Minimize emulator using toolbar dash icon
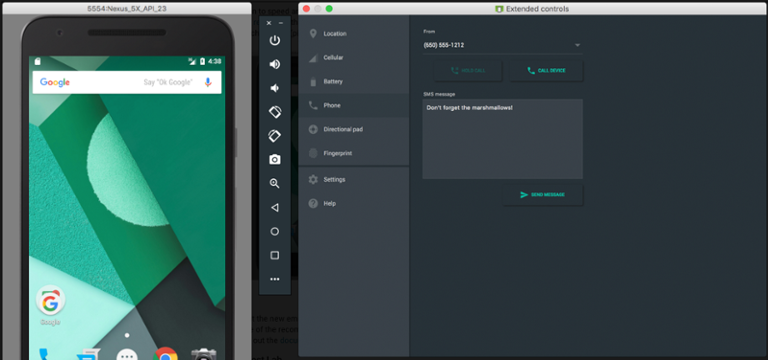Viewport: 768px width, 360px height. [281, 23]
